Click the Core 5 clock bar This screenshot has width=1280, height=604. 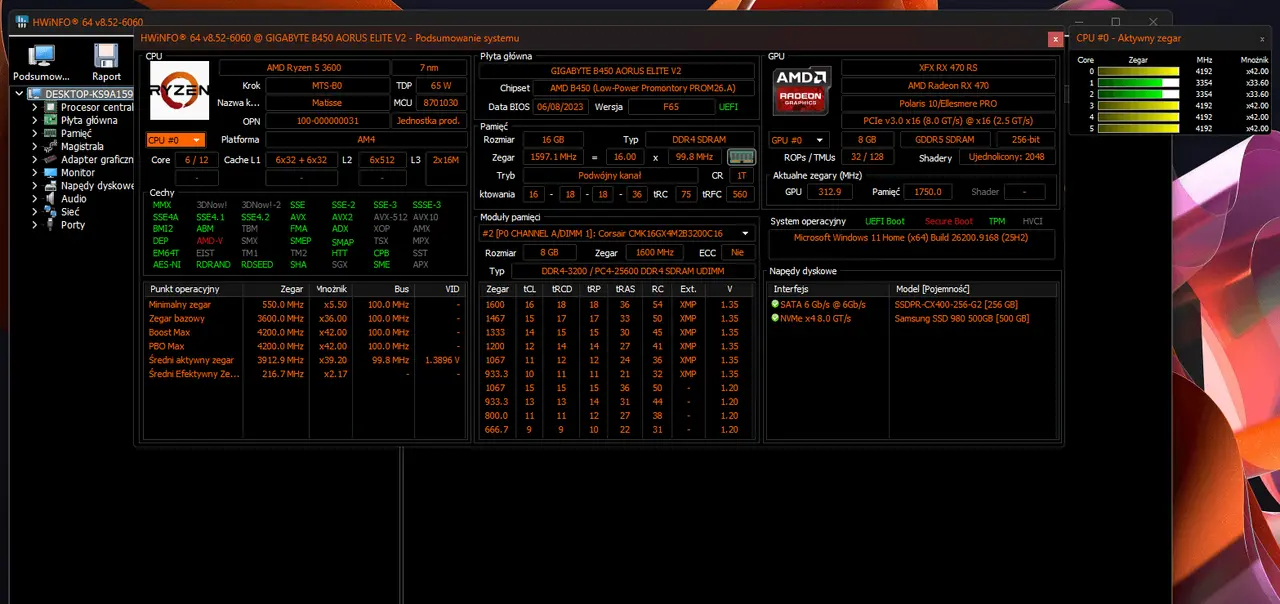pyautogui.click(x=1139, y=128)
